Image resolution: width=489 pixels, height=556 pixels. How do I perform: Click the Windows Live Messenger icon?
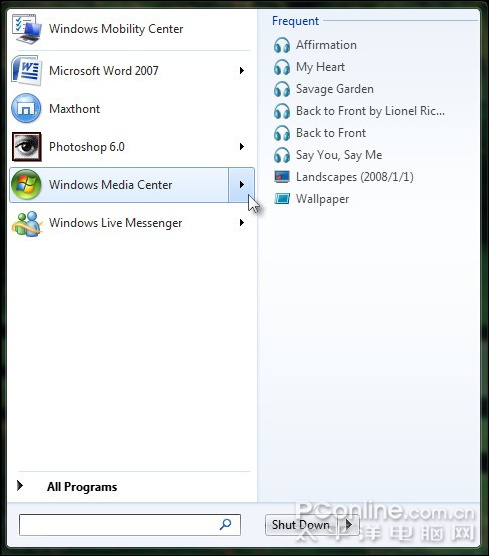[27, 223]
